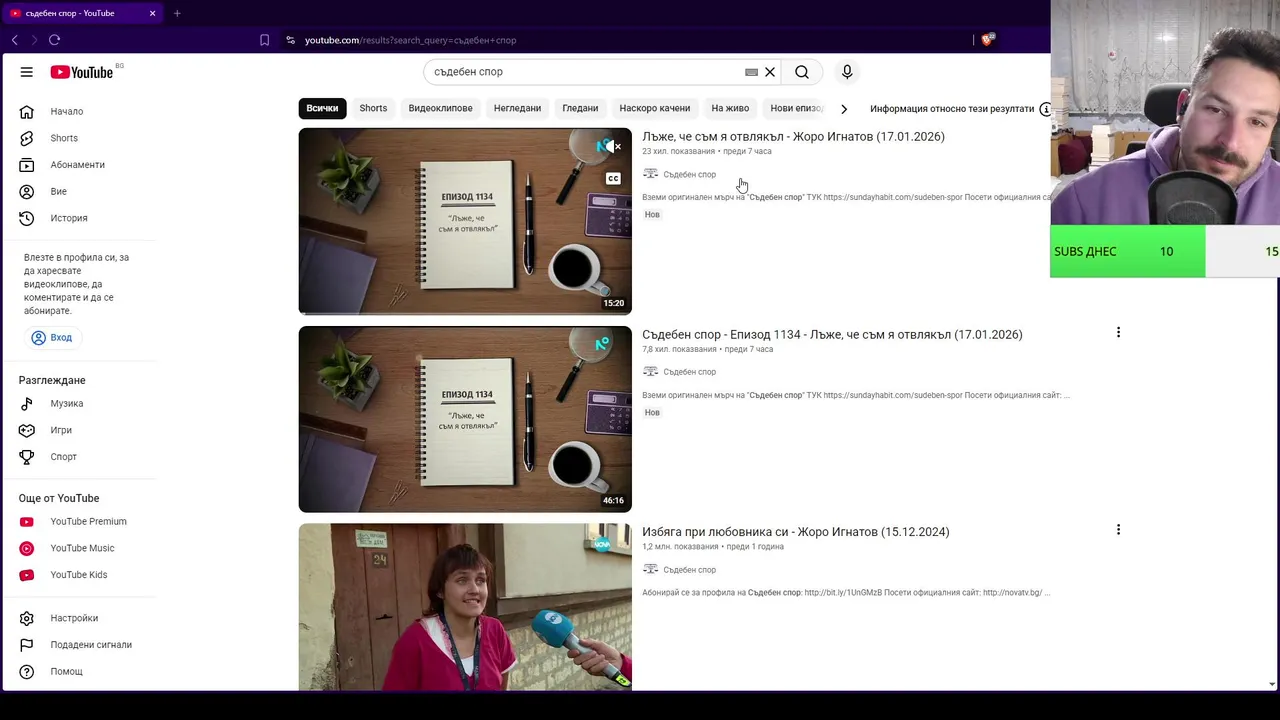Reload the page with browser refresh button

[54, 40]
